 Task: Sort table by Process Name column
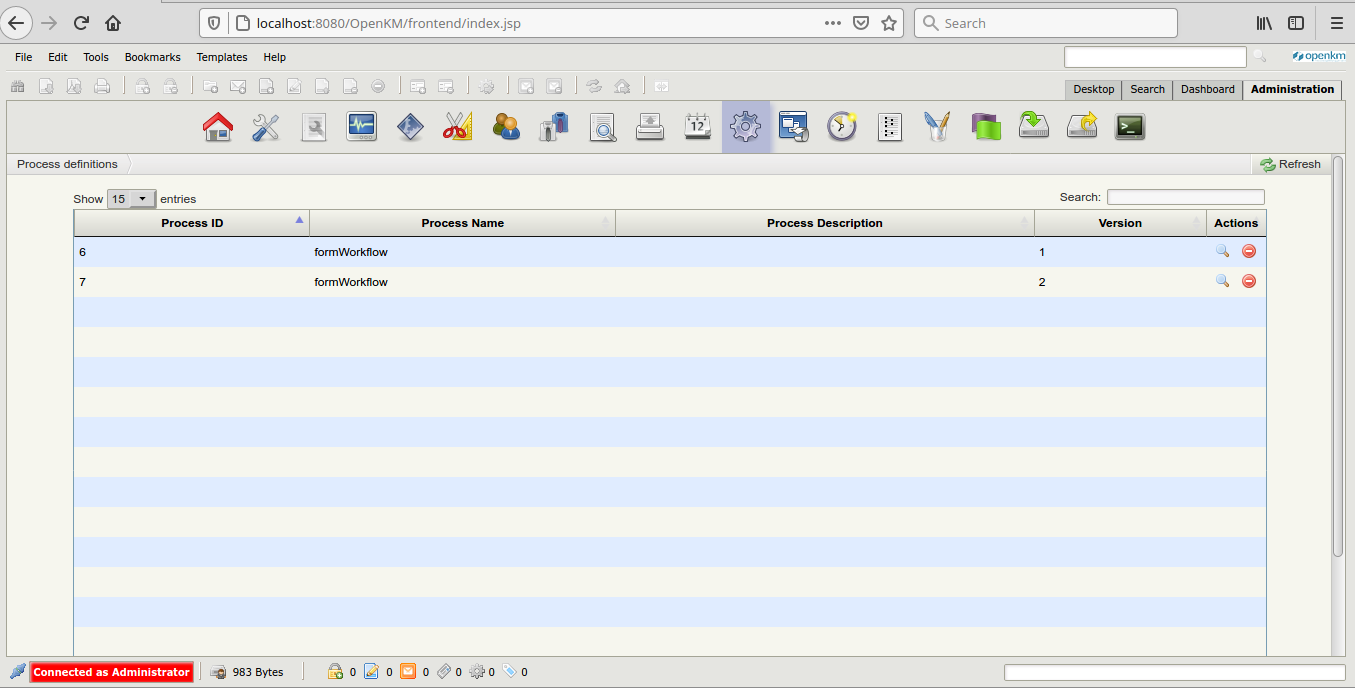pyautogui.click(x=462, y=223)
